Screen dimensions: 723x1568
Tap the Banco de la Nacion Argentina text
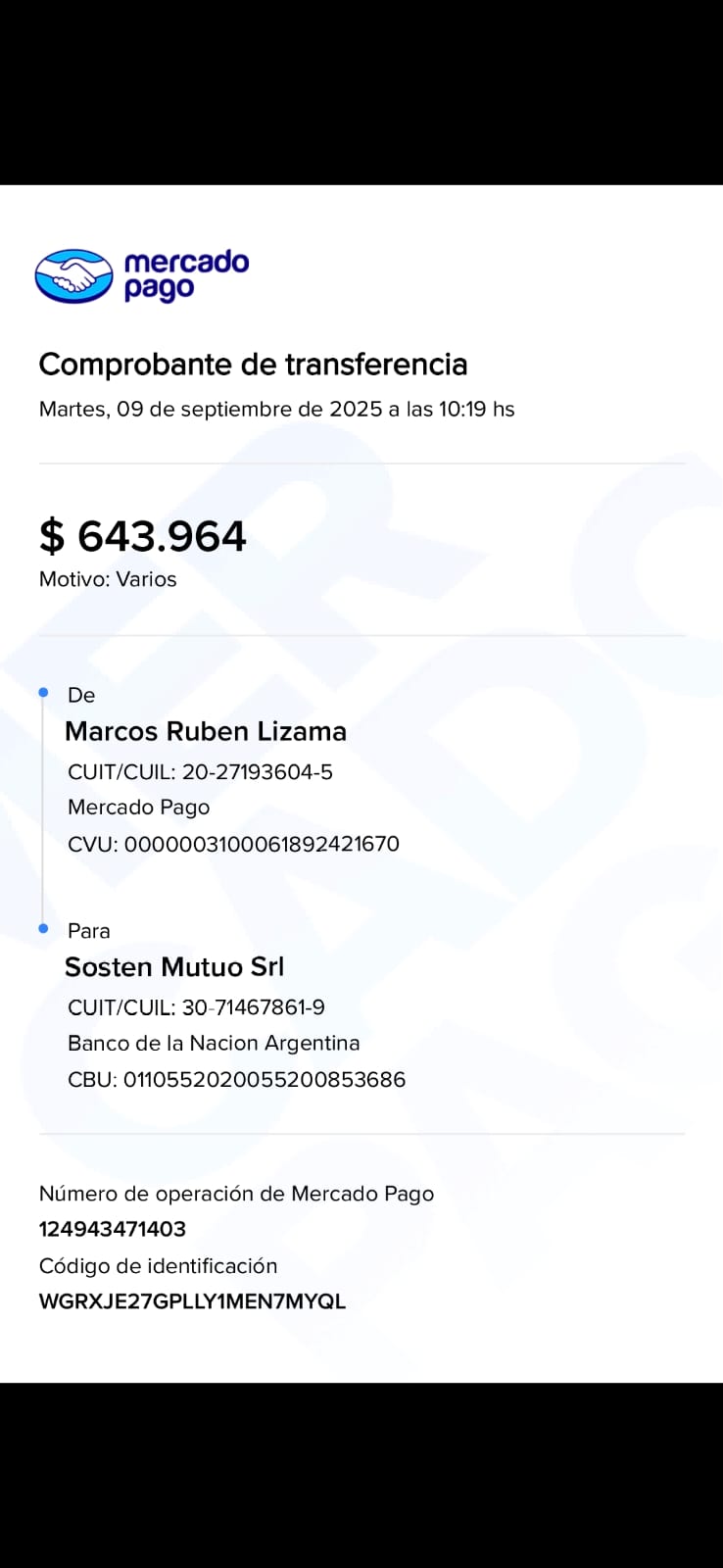coord(214,1043)
